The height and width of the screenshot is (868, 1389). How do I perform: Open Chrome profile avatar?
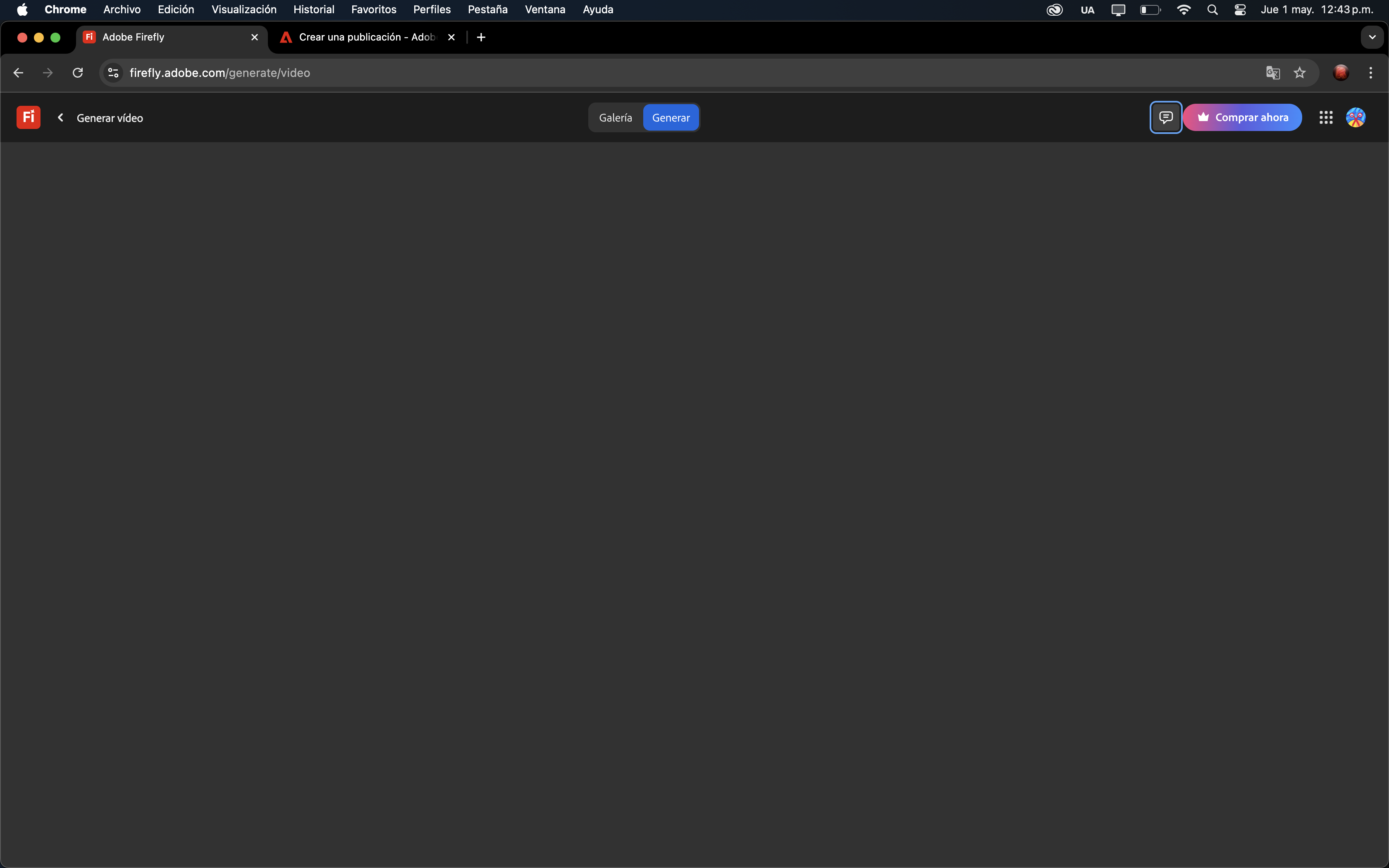click(x=1340, y=73)
